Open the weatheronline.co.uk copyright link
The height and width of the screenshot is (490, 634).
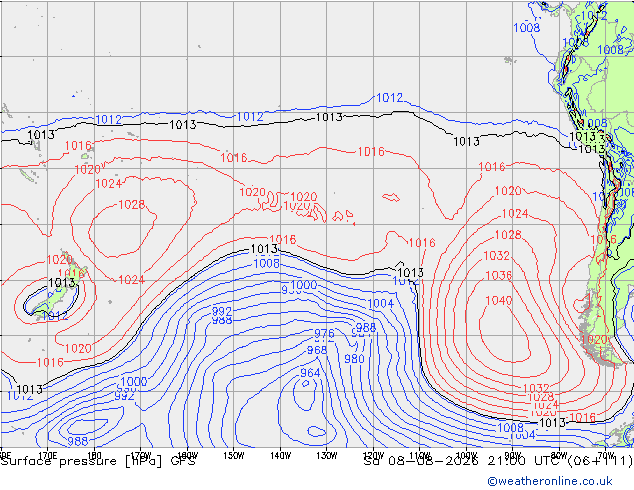(x=550, y=481)
